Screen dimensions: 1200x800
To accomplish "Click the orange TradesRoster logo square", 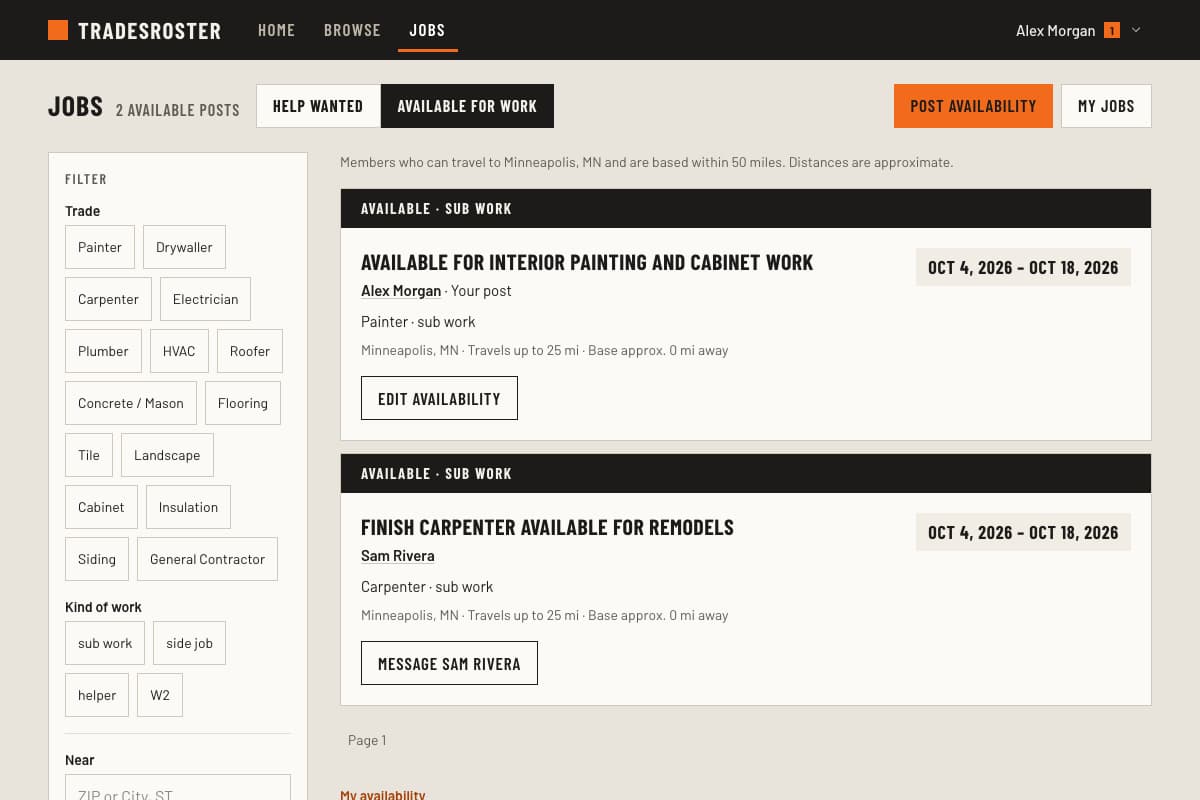I will (58, 30).
